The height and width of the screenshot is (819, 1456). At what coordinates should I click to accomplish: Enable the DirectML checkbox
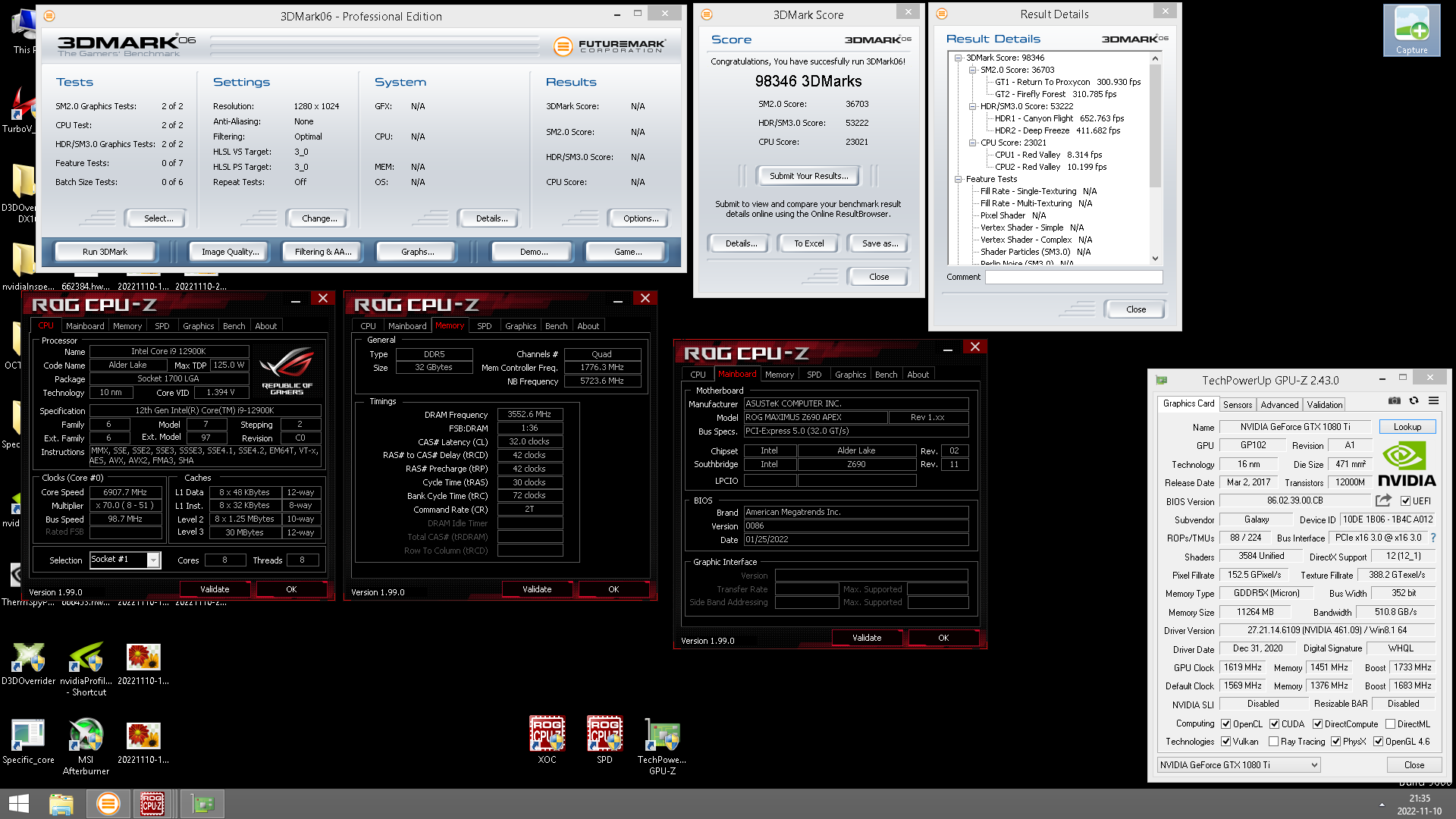tap(1391, 724)
